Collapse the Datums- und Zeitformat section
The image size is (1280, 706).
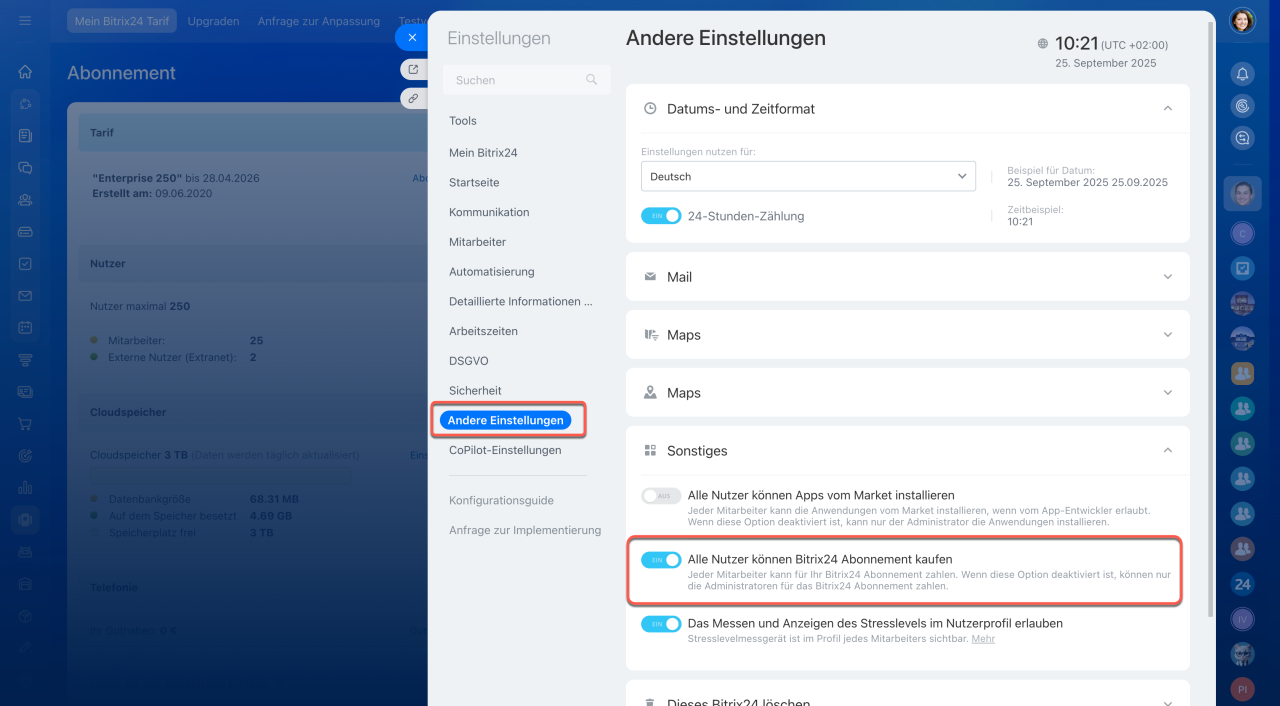pos(1167,108)
